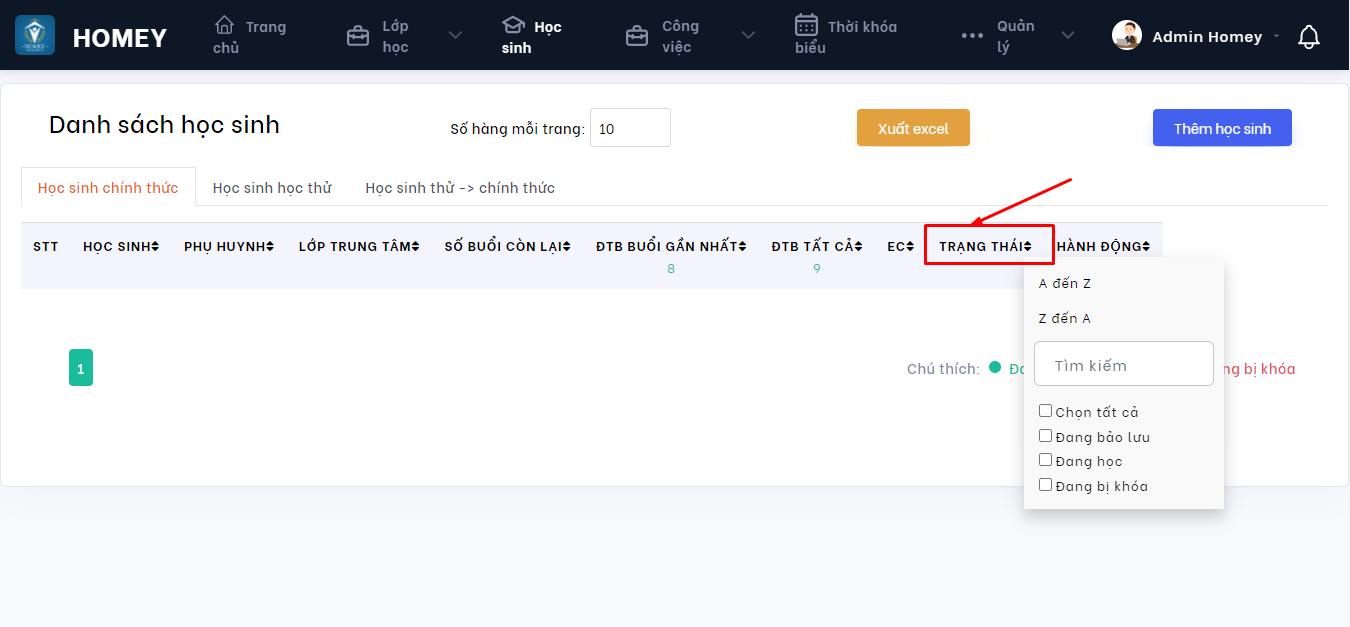1350x627 pixels.
Task: Click the HOMEY logo icon
Action: [x=35, y=36]
